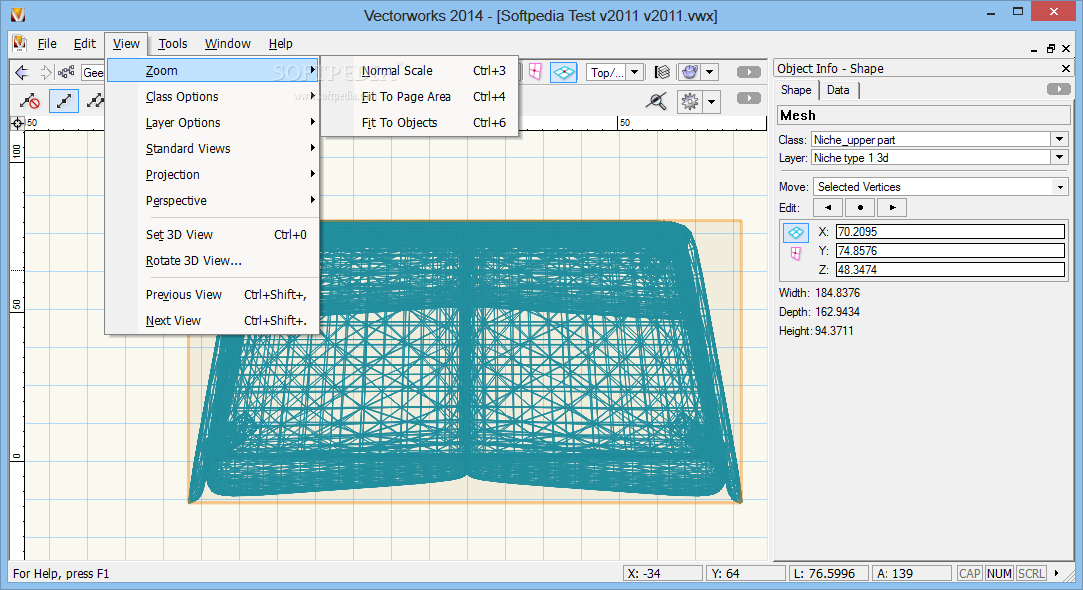
Task: Choose Normal Scale from Zoom submenu
Action: pyautogui.click(x=420, y=70)
